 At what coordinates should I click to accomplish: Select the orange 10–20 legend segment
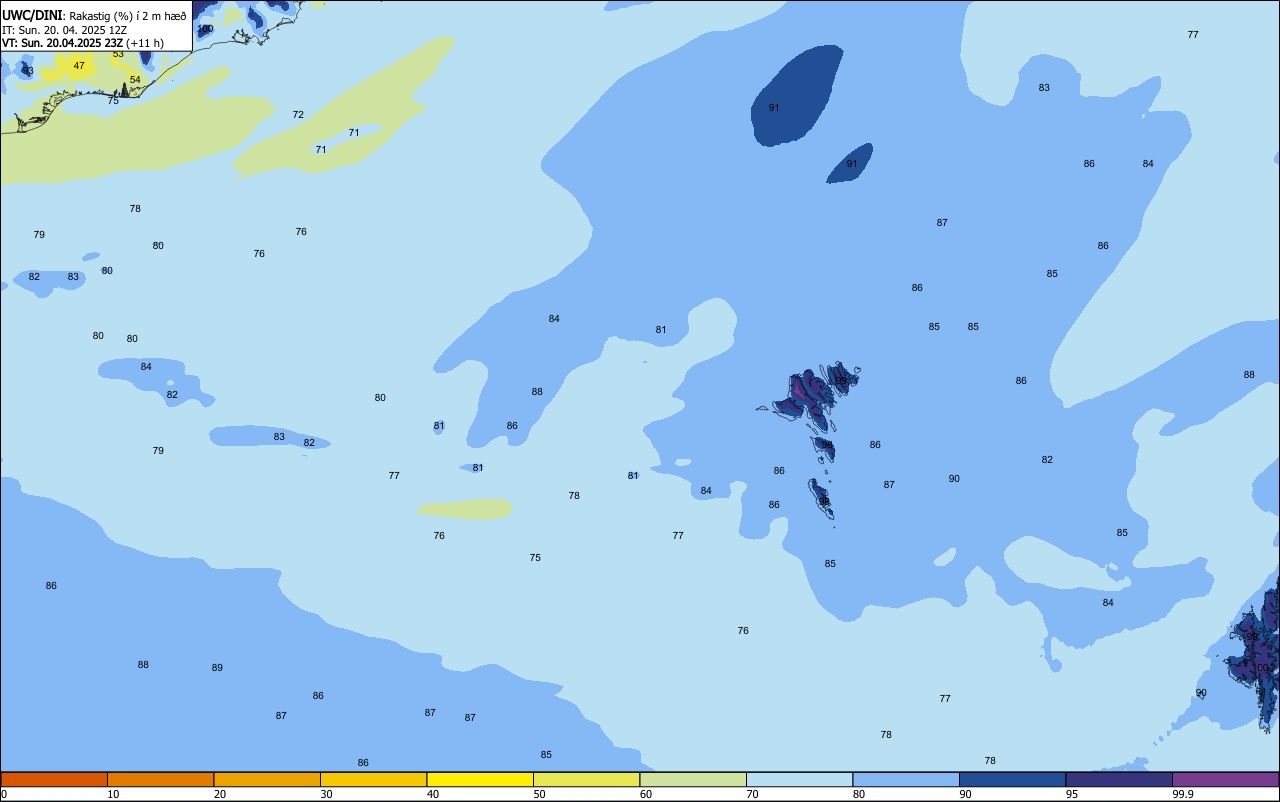click(160, 779)
